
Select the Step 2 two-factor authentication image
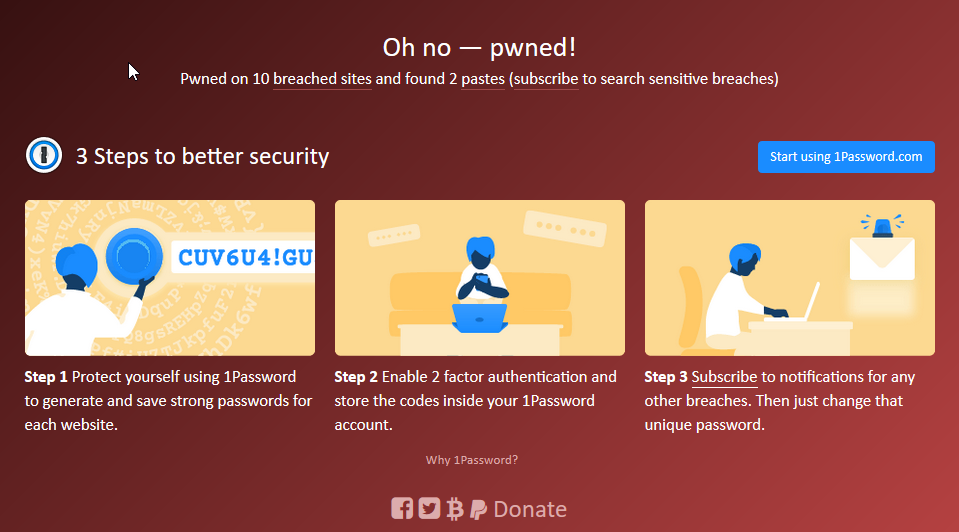tap(480, 278)
